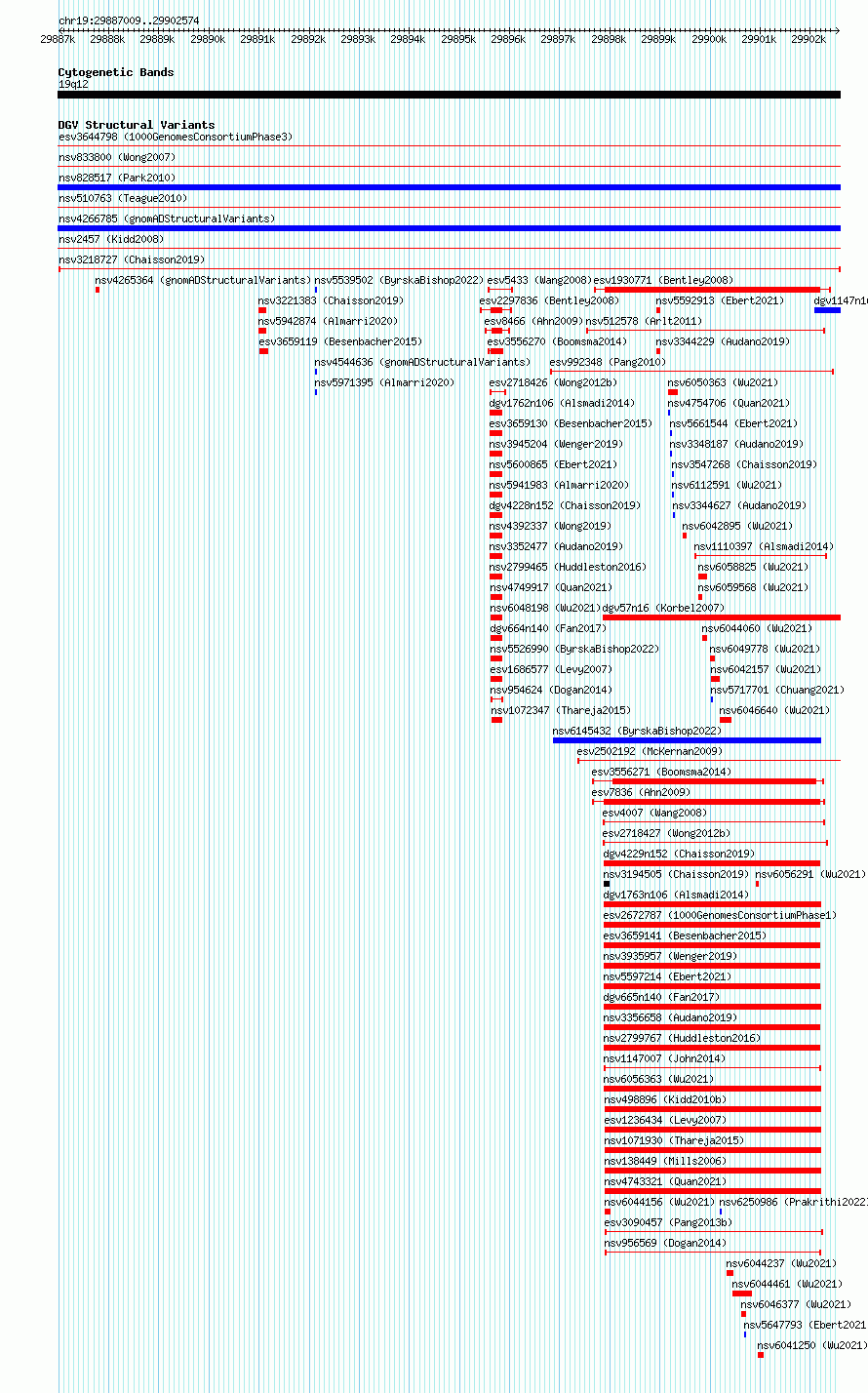Click the blue bar under nsv828517

click(449, 187)
